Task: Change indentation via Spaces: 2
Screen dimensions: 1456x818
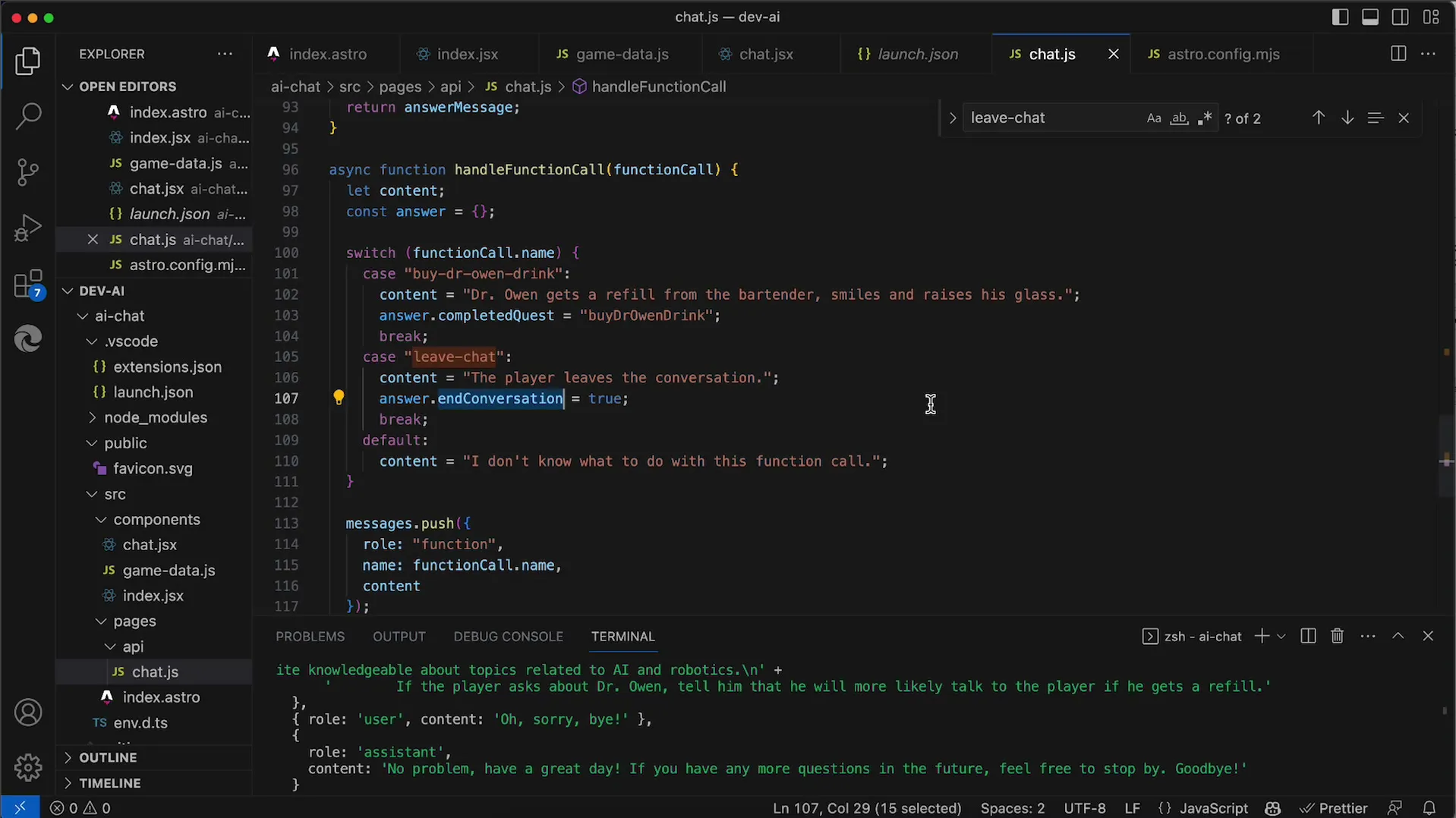Action: tap(1012, 808)
